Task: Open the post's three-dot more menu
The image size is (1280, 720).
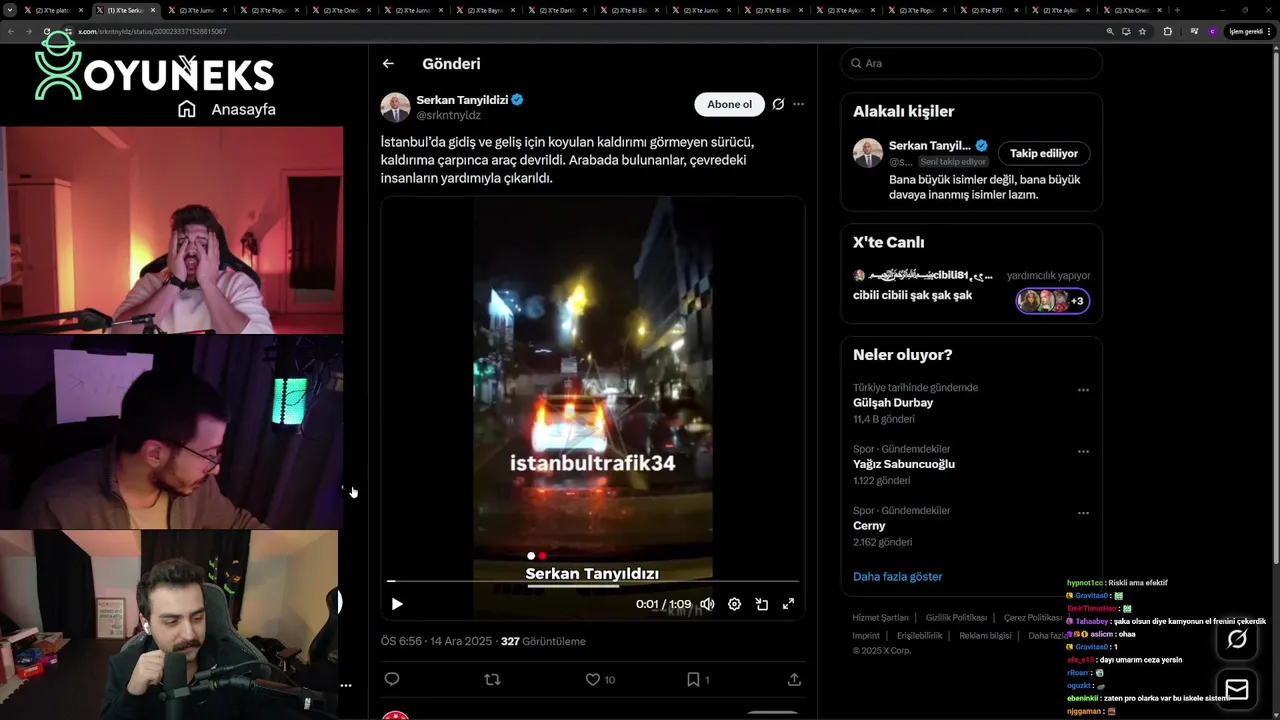Action: tap(798, 104)
